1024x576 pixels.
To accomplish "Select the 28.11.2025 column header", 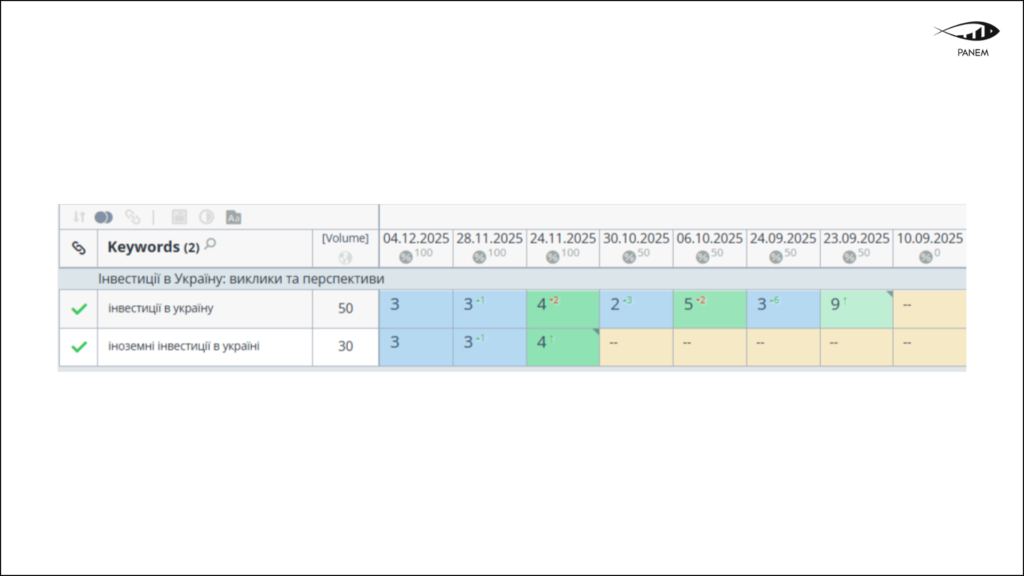I will click(489, 239).
